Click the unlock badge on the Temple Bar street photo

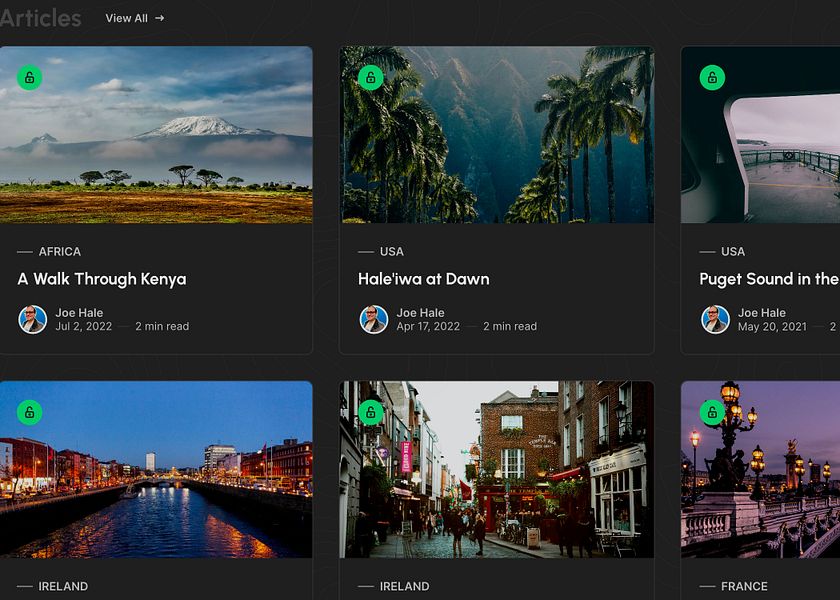click(x=371, y=412)
